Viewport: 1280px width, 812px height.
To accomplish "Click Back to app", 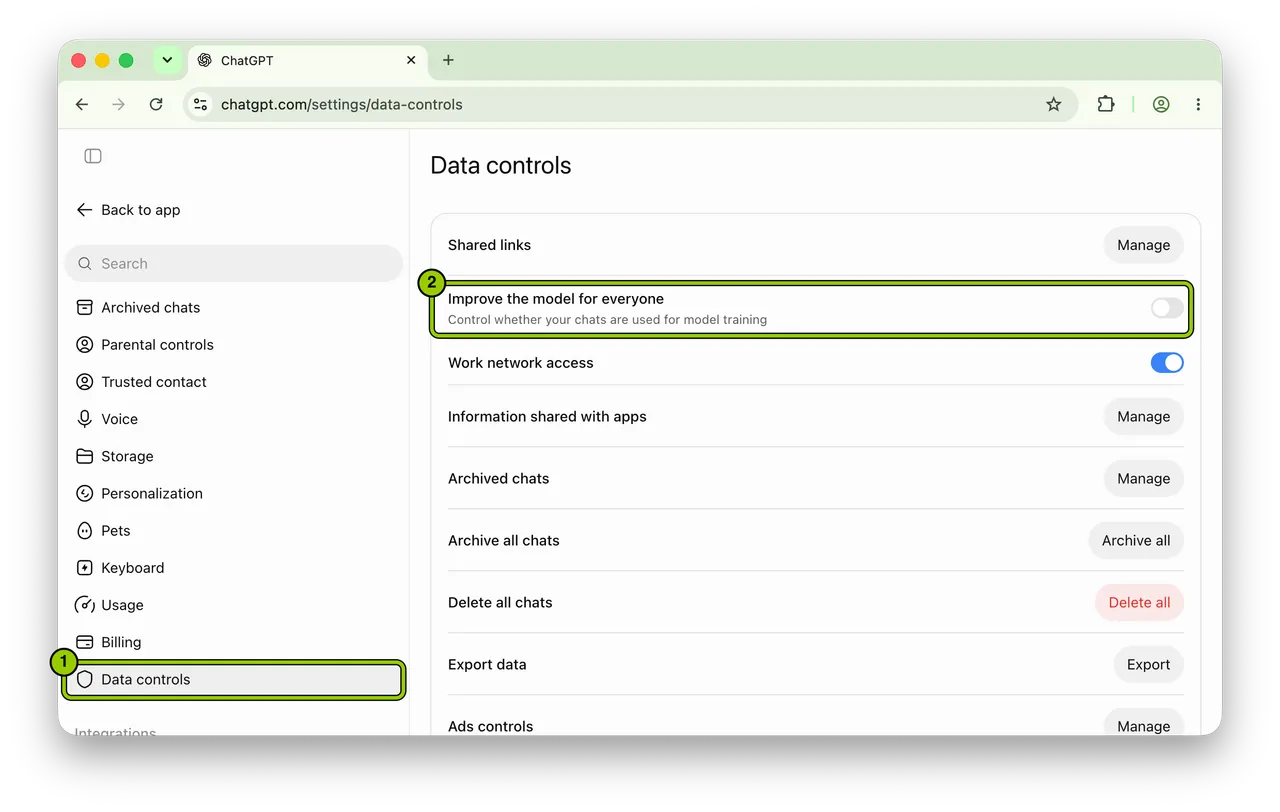I will 128,210.
